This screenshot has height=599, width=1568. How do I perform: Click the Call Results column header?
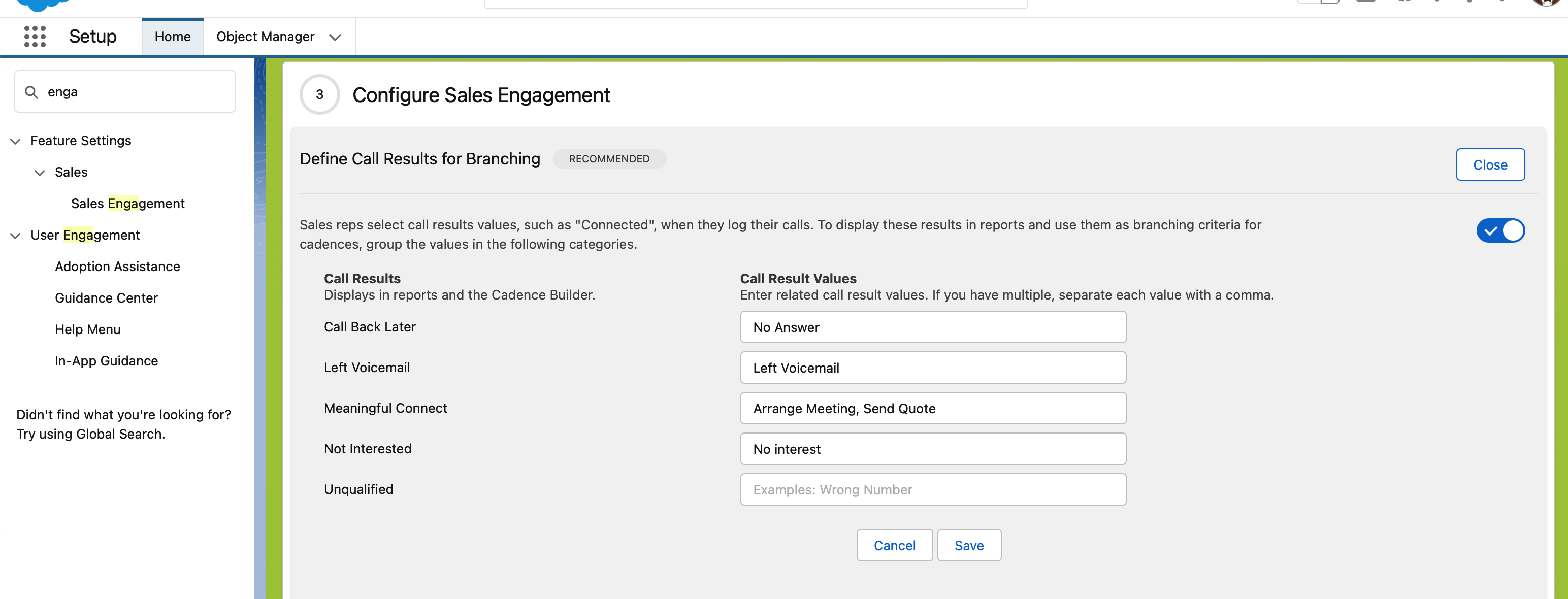pyautogui.click(x=362, y=279)
